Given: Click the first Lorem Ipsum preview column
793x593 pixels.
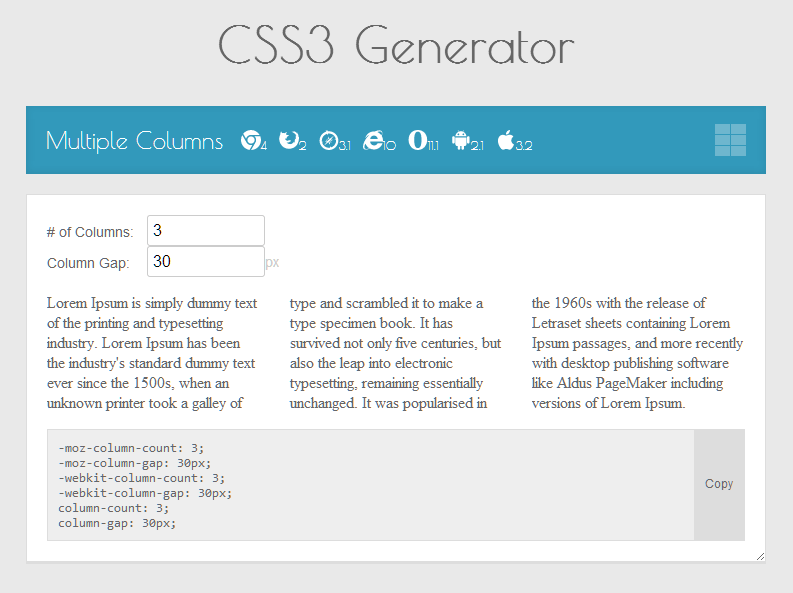Looking at the screenshot, I should [152, 353].
